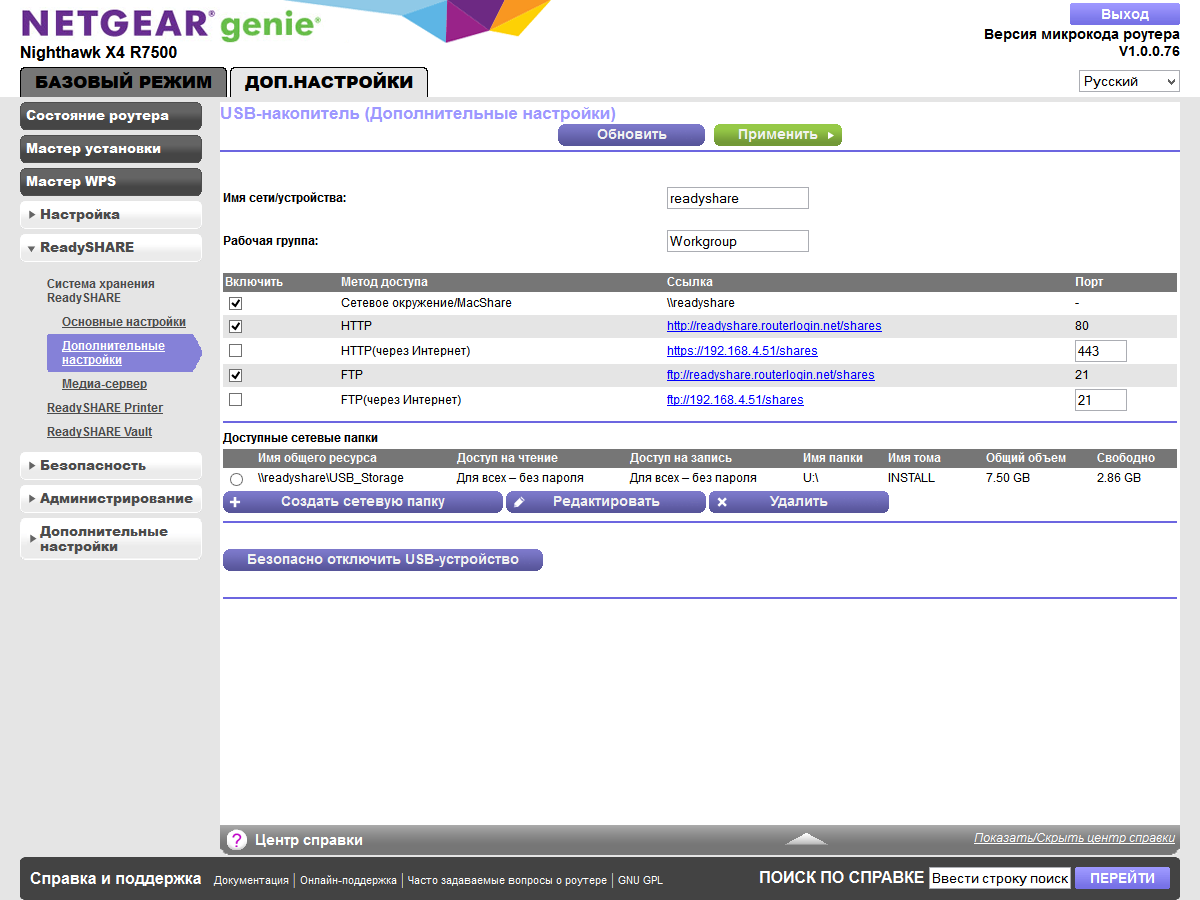Click the help search input field
The height and width of the screenshot is (900, 1200).
click(x=999, y=877)
